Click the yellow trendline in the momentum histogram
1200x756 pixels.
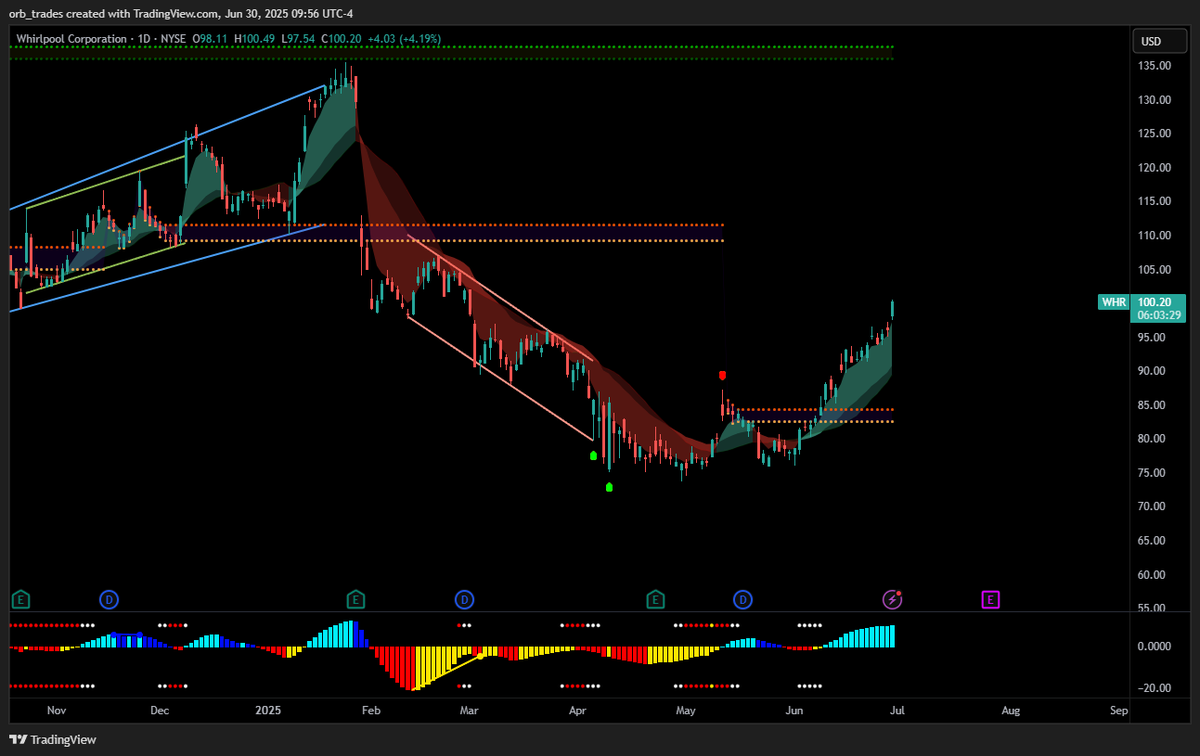[x=448, y=672]
